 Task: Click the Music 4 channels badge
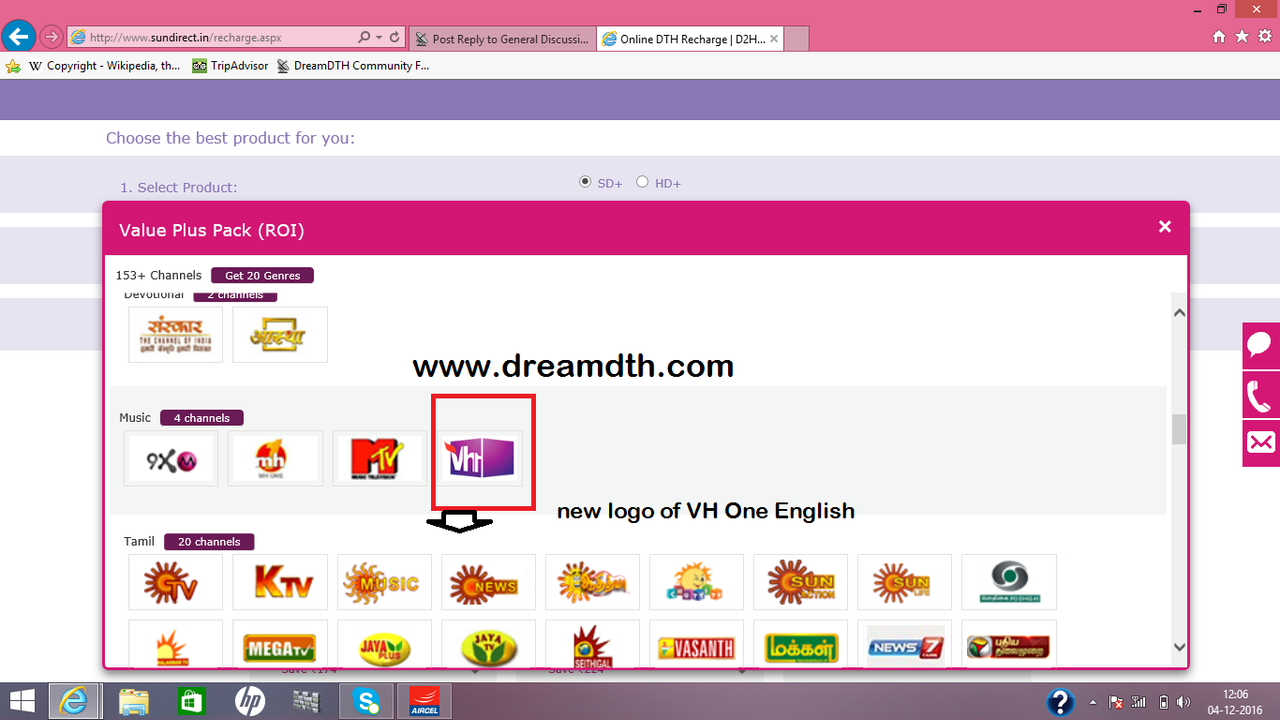[x=201, y=418]
